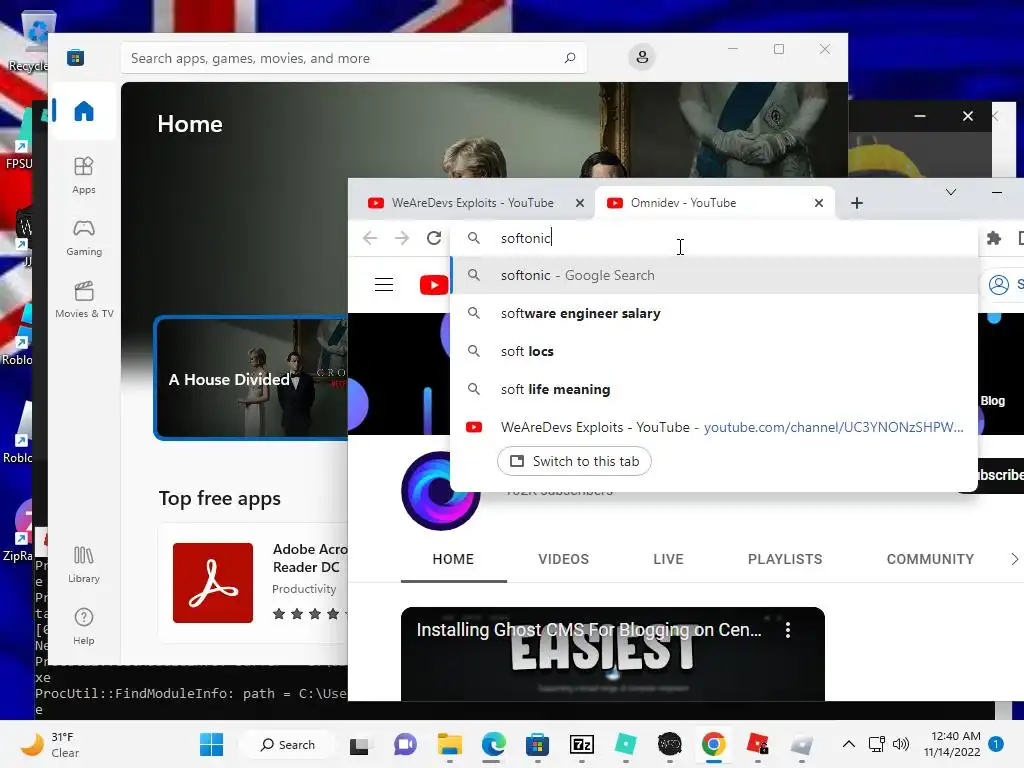Open 'A House Divided' featured card
1024x768 pixels.
(251, 379)
